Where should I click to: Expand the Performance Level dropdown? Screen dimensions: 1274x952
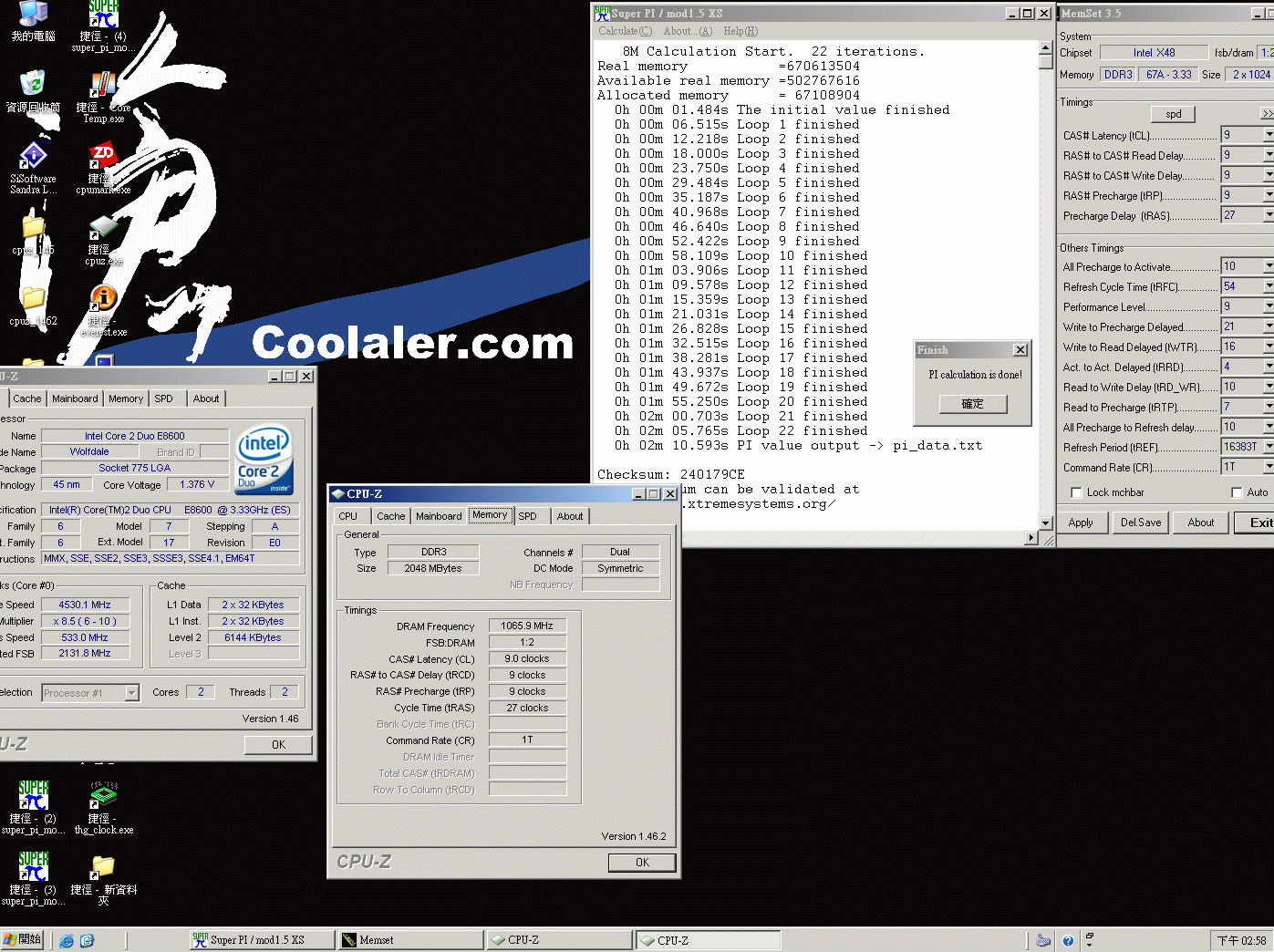(1269, 306)
